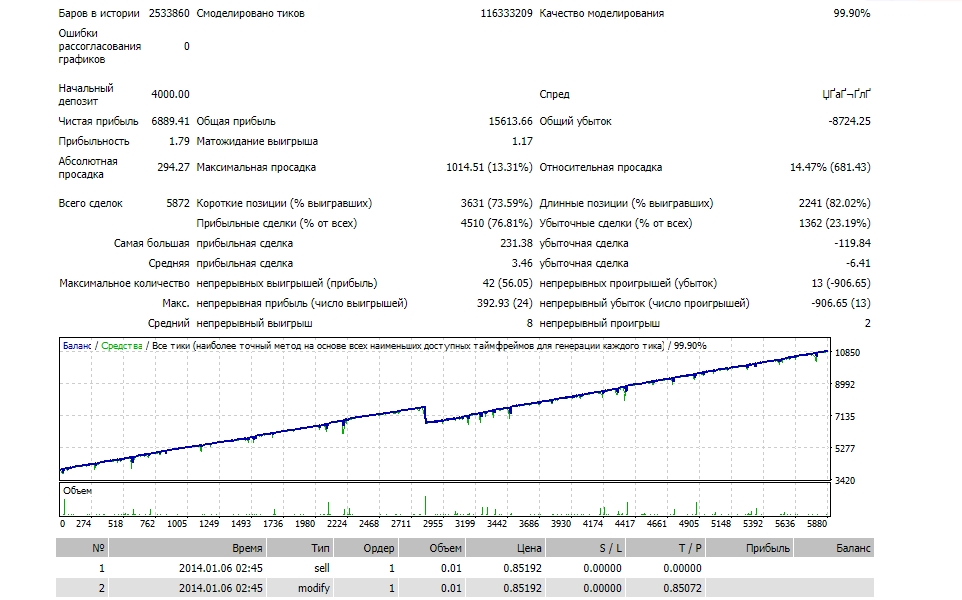Select the consecutive wins value 42 (56.05)
962x600 pixels.
click(507, 283)
